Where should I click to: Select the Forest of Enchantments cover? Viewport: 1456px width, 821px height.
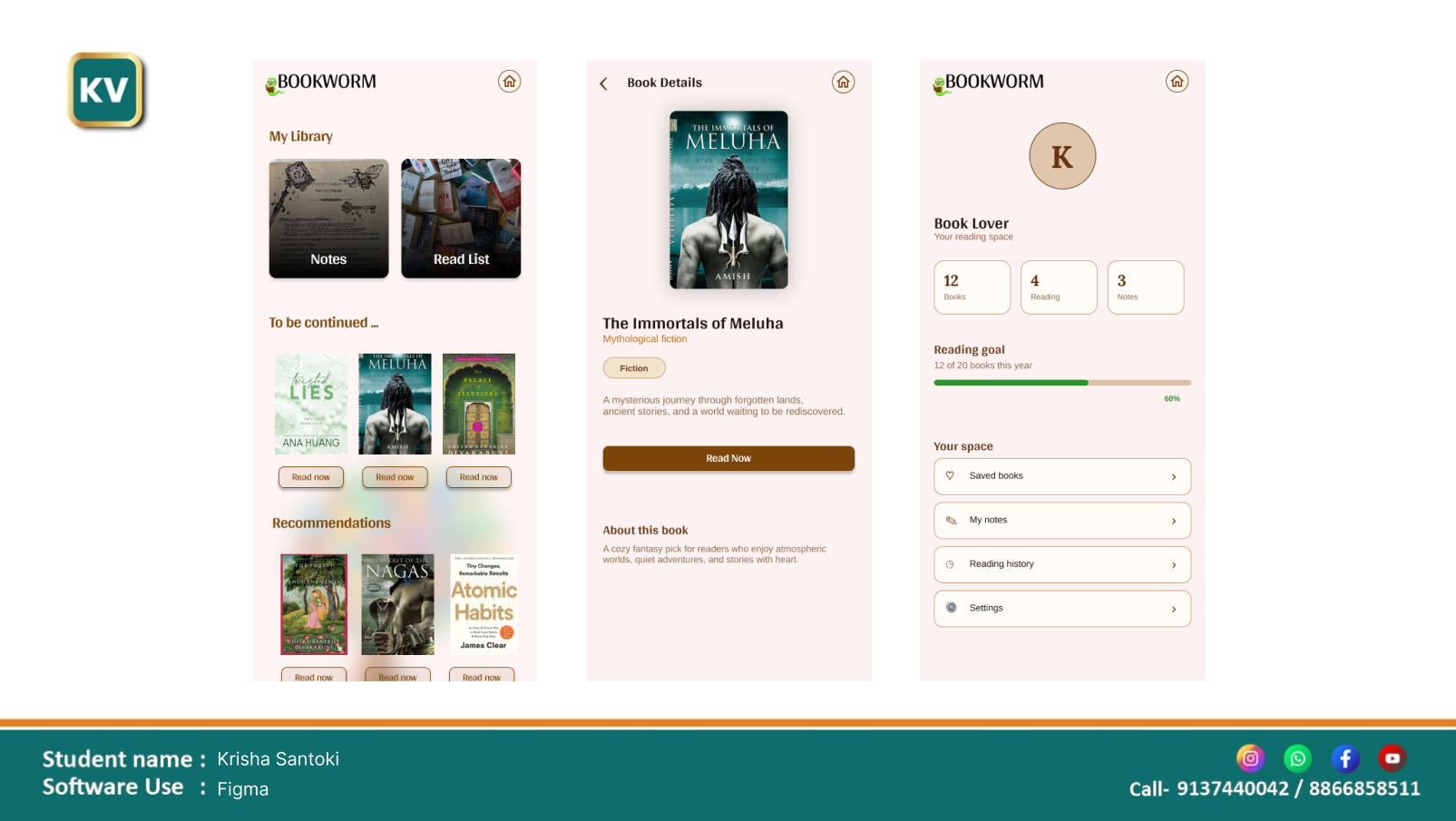[x=314, y=604]
